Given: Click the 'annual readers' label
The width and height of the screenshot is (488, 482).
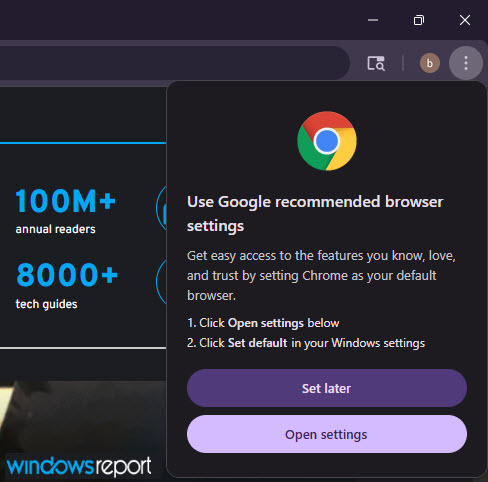Looking at the screenshot, I should pos(55,229).
